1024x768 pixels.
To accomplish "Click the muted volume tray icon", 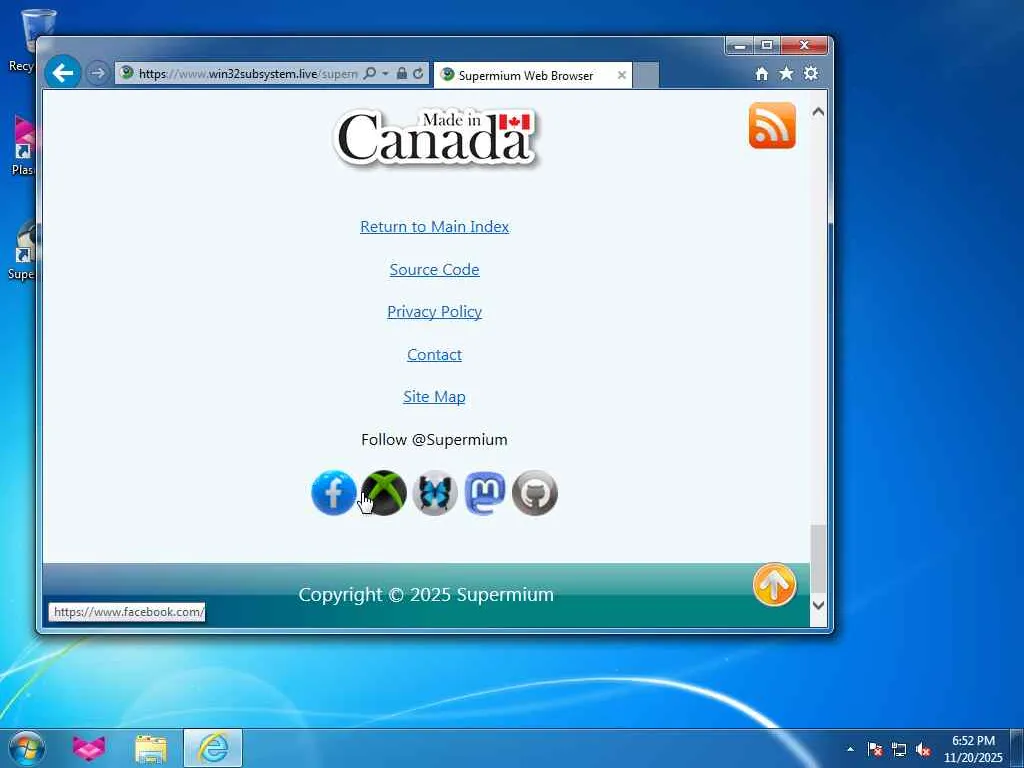I will 923,749.
